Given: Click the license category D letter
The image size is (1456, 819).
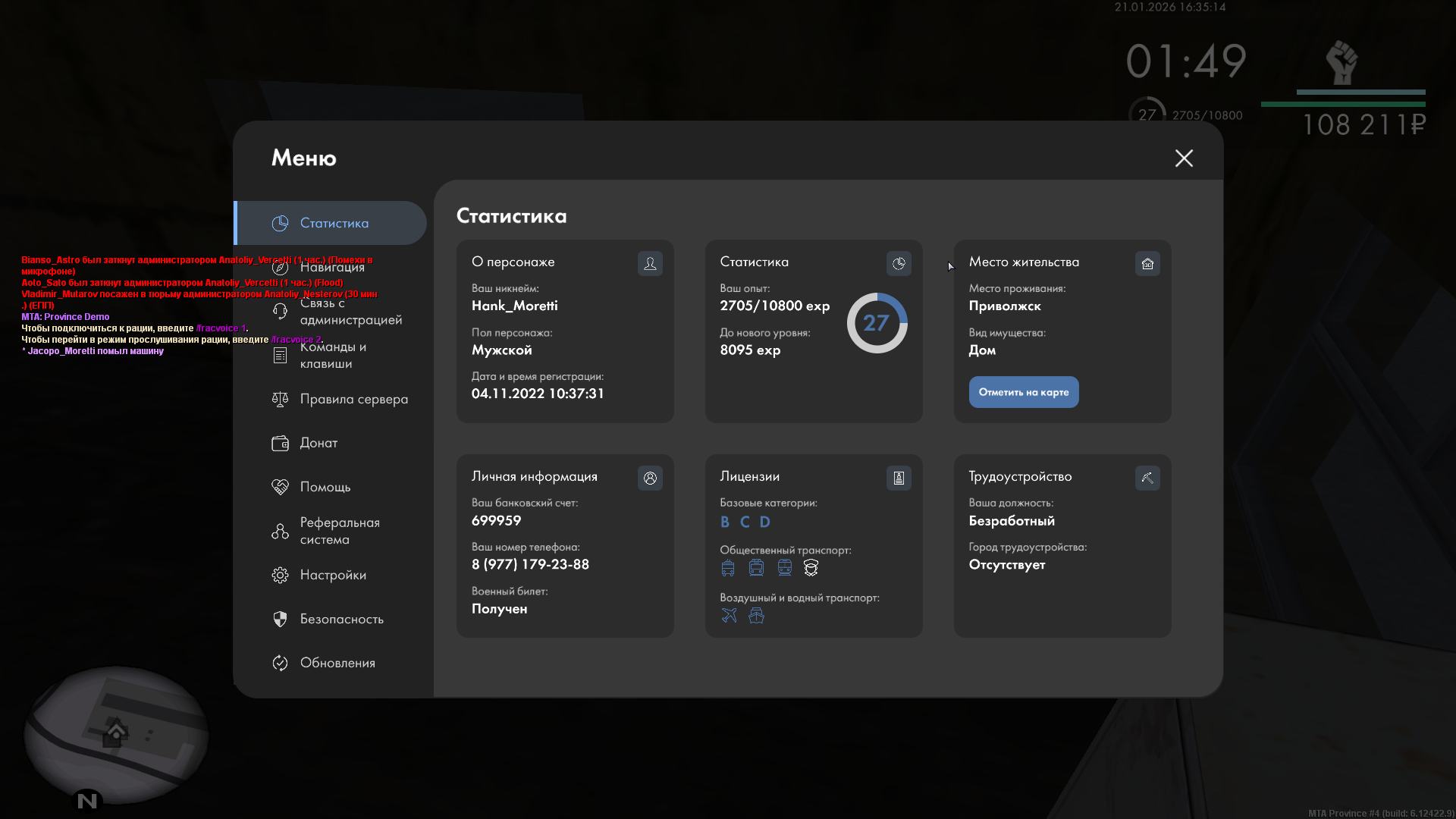Looking at the screenshot, I should click(764, 522).
